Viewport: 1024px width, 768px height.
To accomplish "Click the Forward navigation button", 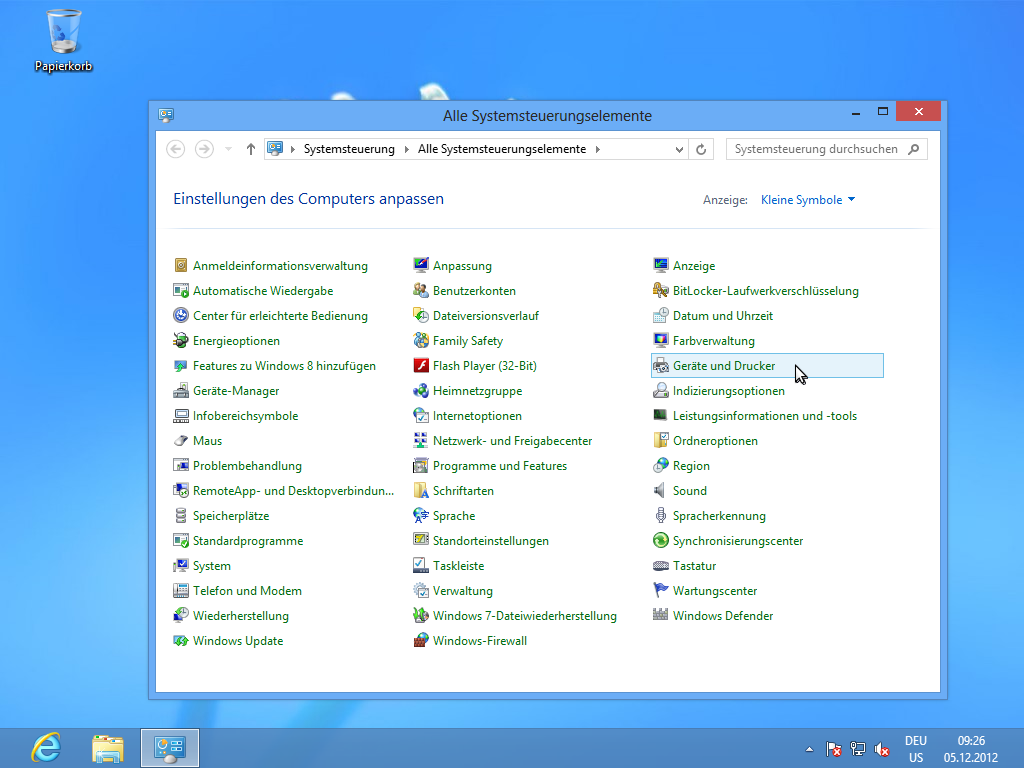I will [x=204, y=150].
